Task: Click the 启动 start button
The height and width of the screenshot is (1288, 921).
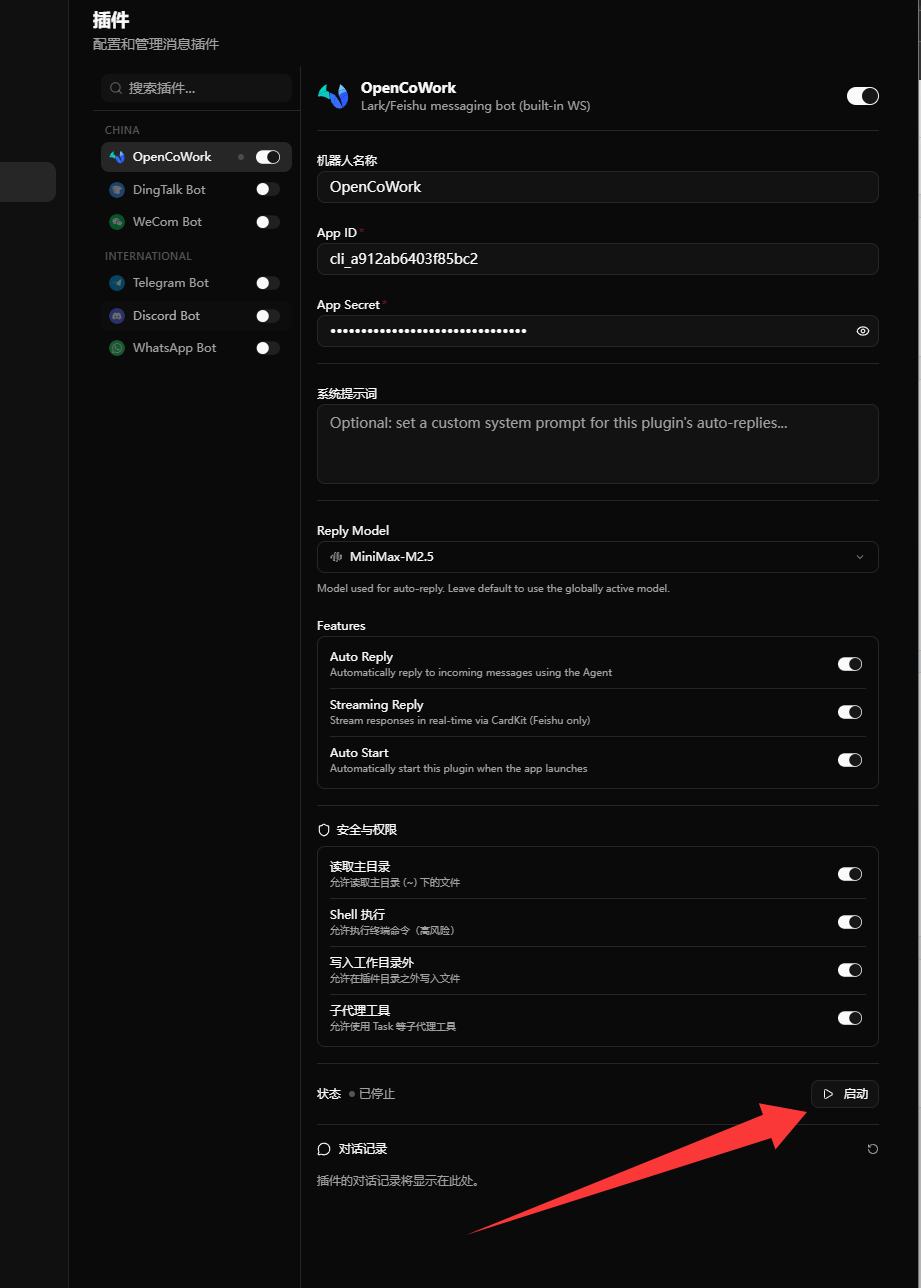Action: [845, 1094]
